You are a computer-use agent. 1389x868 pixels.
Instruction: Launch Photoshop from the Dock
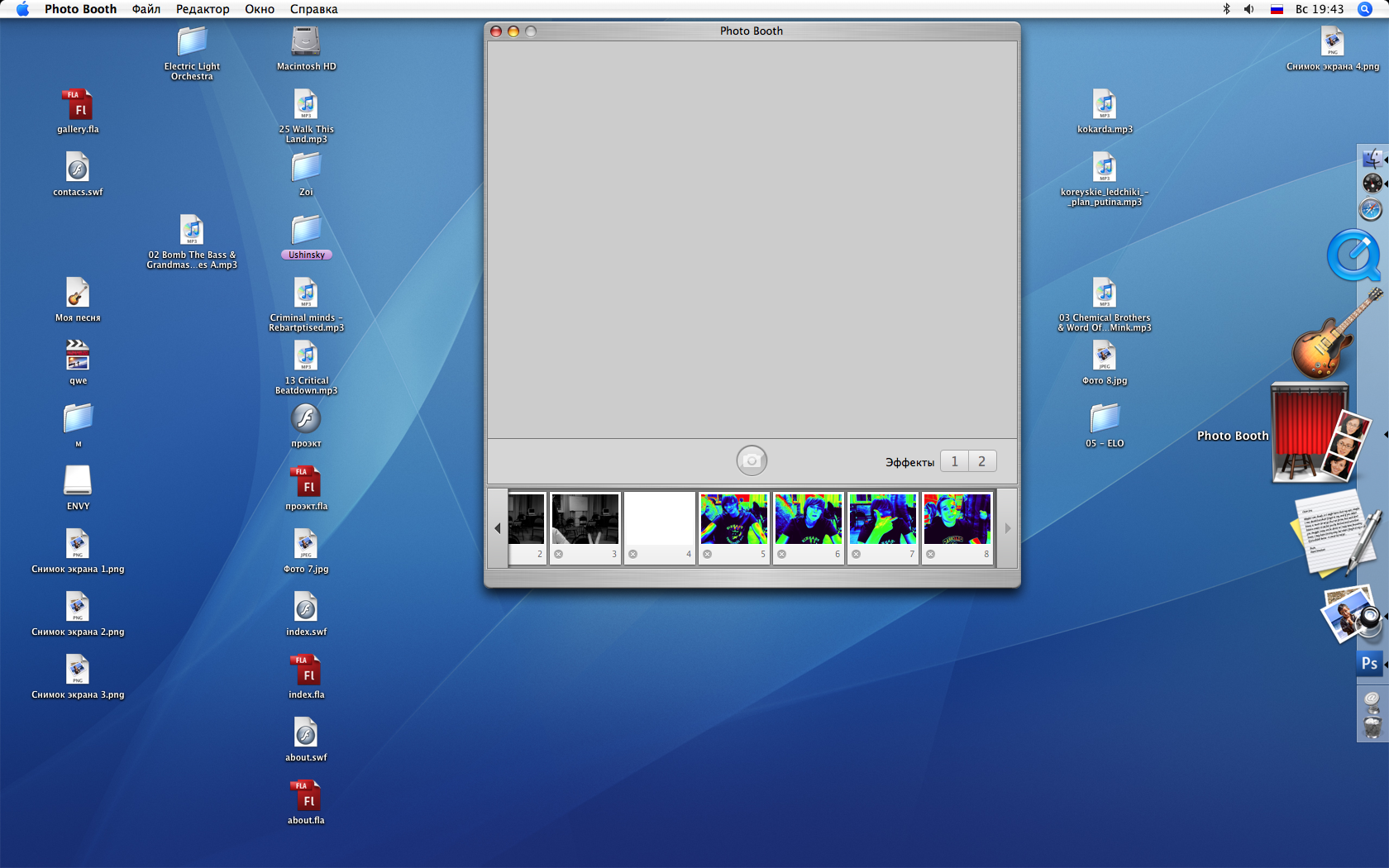pos(1369,663)
